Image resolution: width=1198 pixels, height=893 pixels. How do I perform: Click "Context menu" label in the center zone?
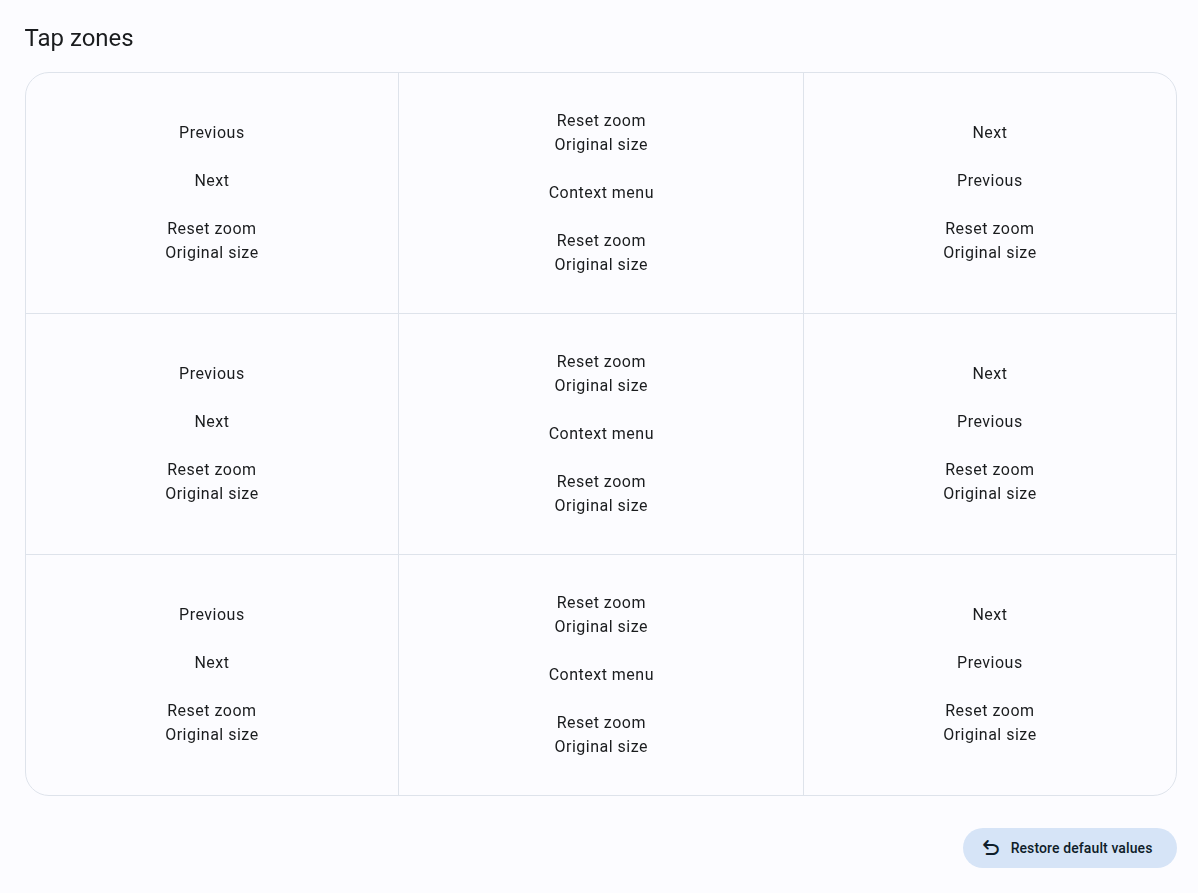point(601,434)
